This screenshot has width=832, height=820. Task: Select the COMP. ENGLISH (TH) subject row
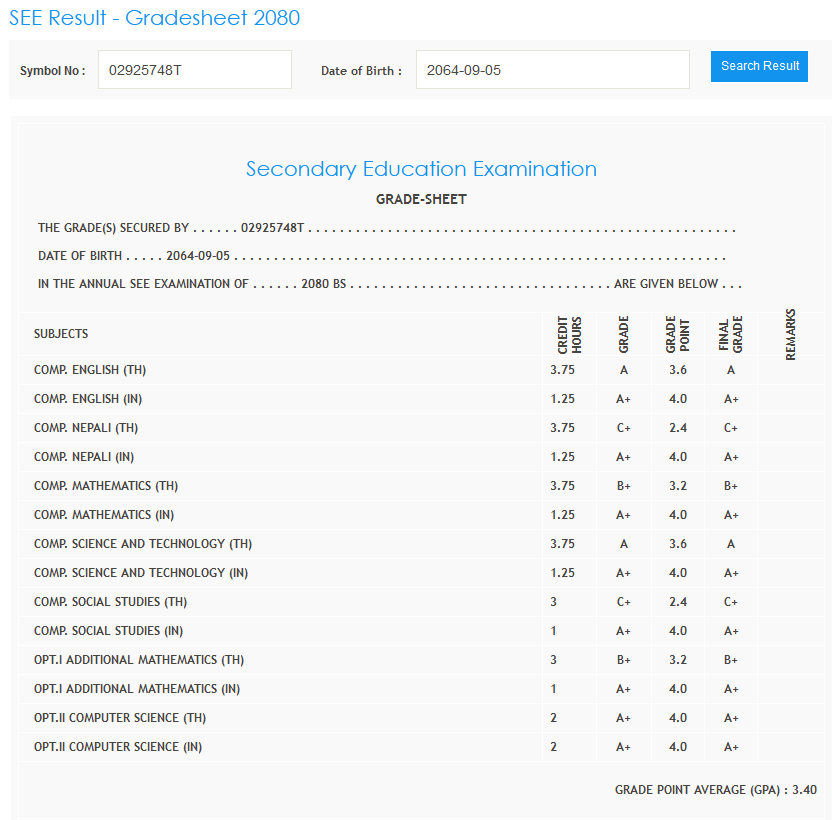coord(90,370)
